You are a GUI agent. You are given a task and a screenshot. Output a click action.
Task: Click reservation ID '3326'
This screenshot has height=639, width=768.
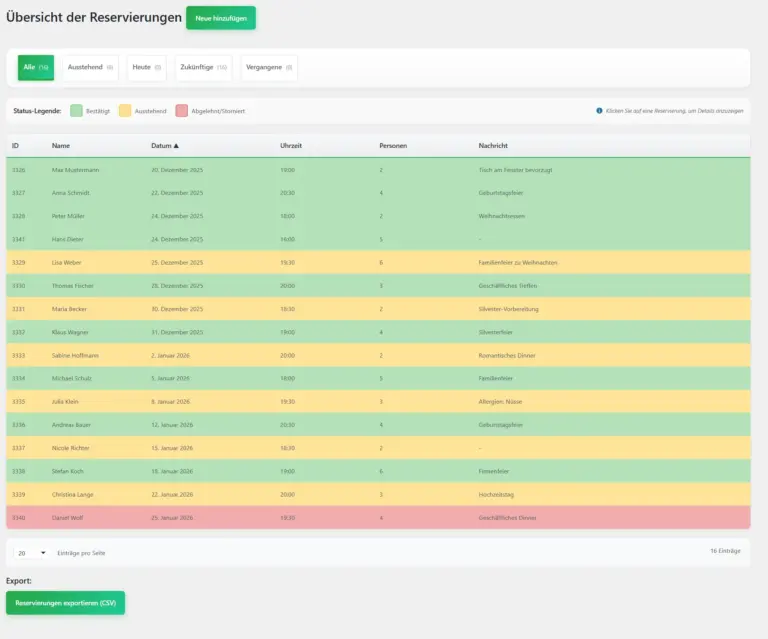(x=19, y=170)
